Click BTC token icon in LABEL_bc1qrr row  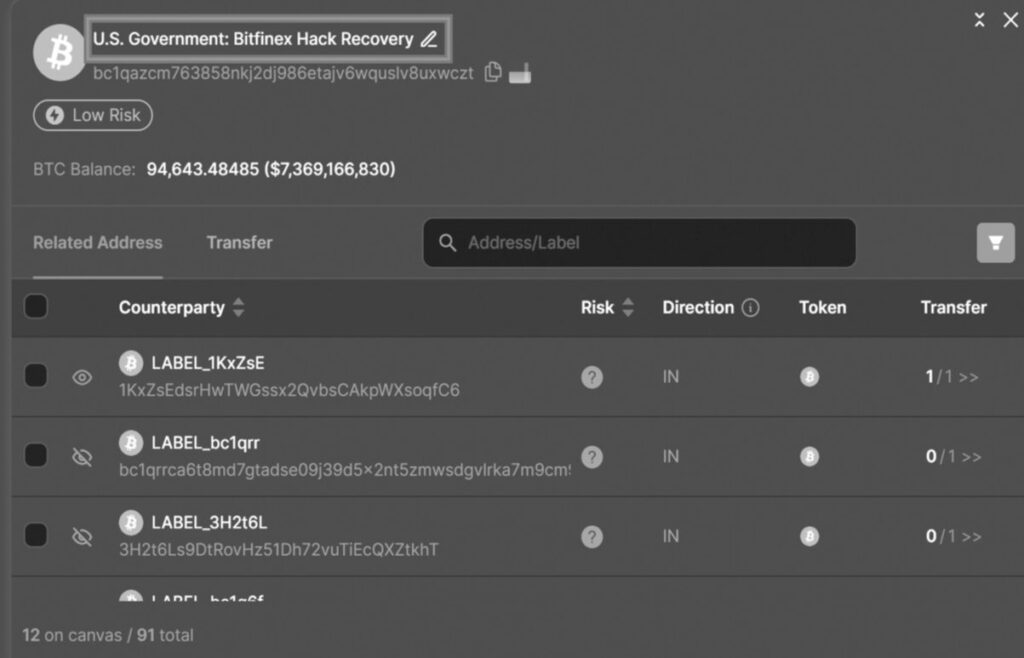click(x=810, y=456)
